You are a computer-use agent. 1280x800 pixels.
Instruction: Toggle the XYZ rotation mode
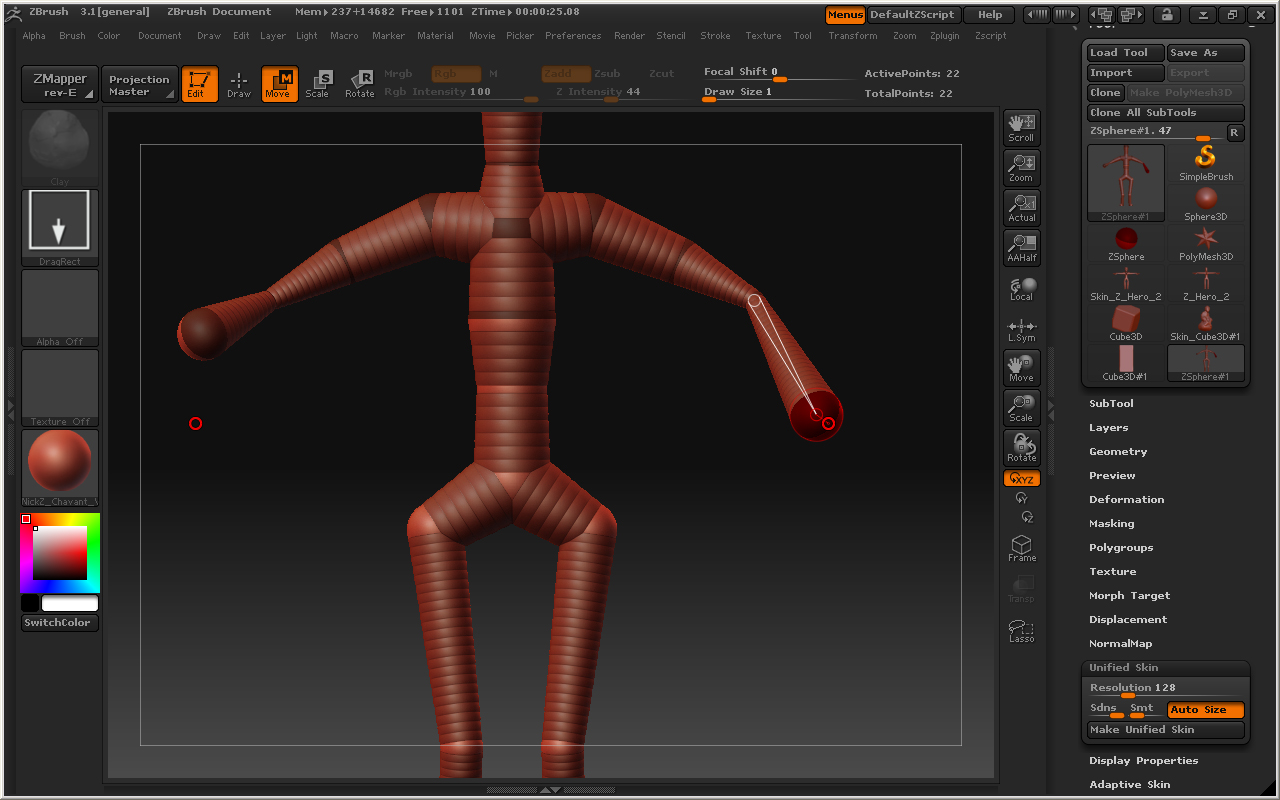pyautogui.click(x=1021, y=479)
